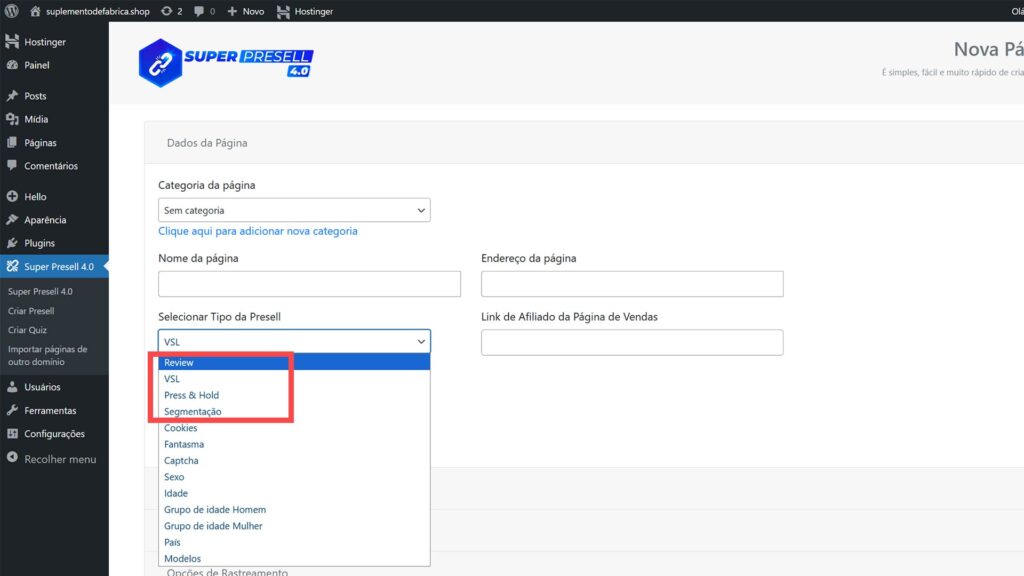Open the Aparência menu
This screenshot has height=576, width=1024.
click(43, 219)
